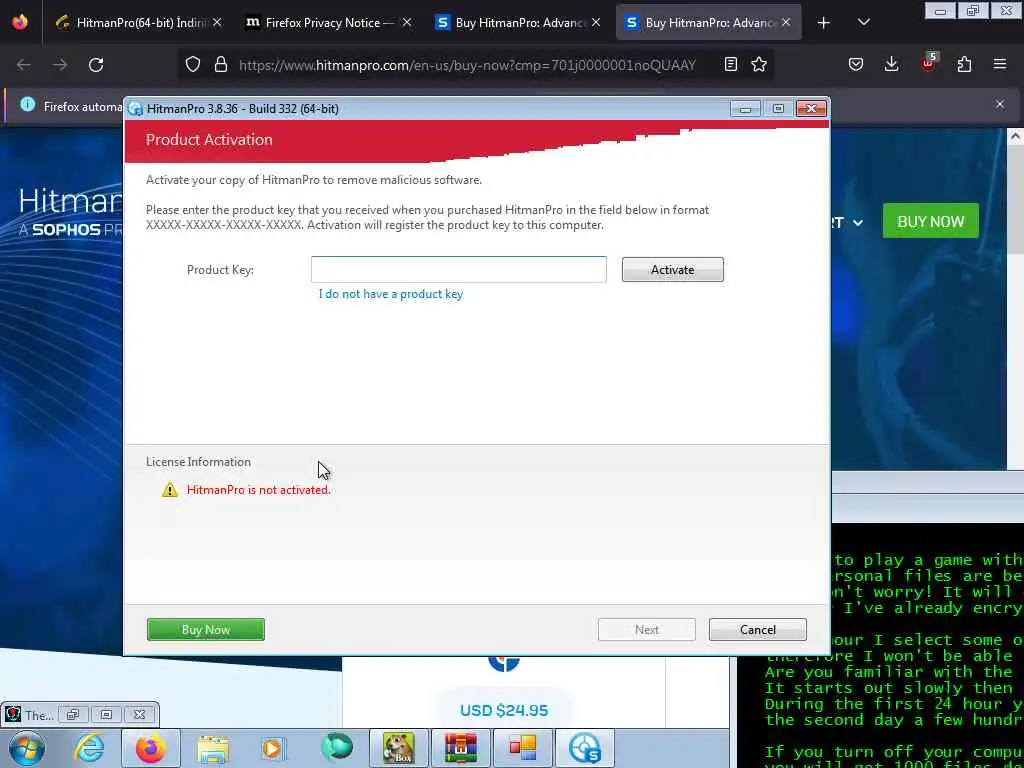
Task: Click the Product Activation header text
Action: click(x=209, y=140)
